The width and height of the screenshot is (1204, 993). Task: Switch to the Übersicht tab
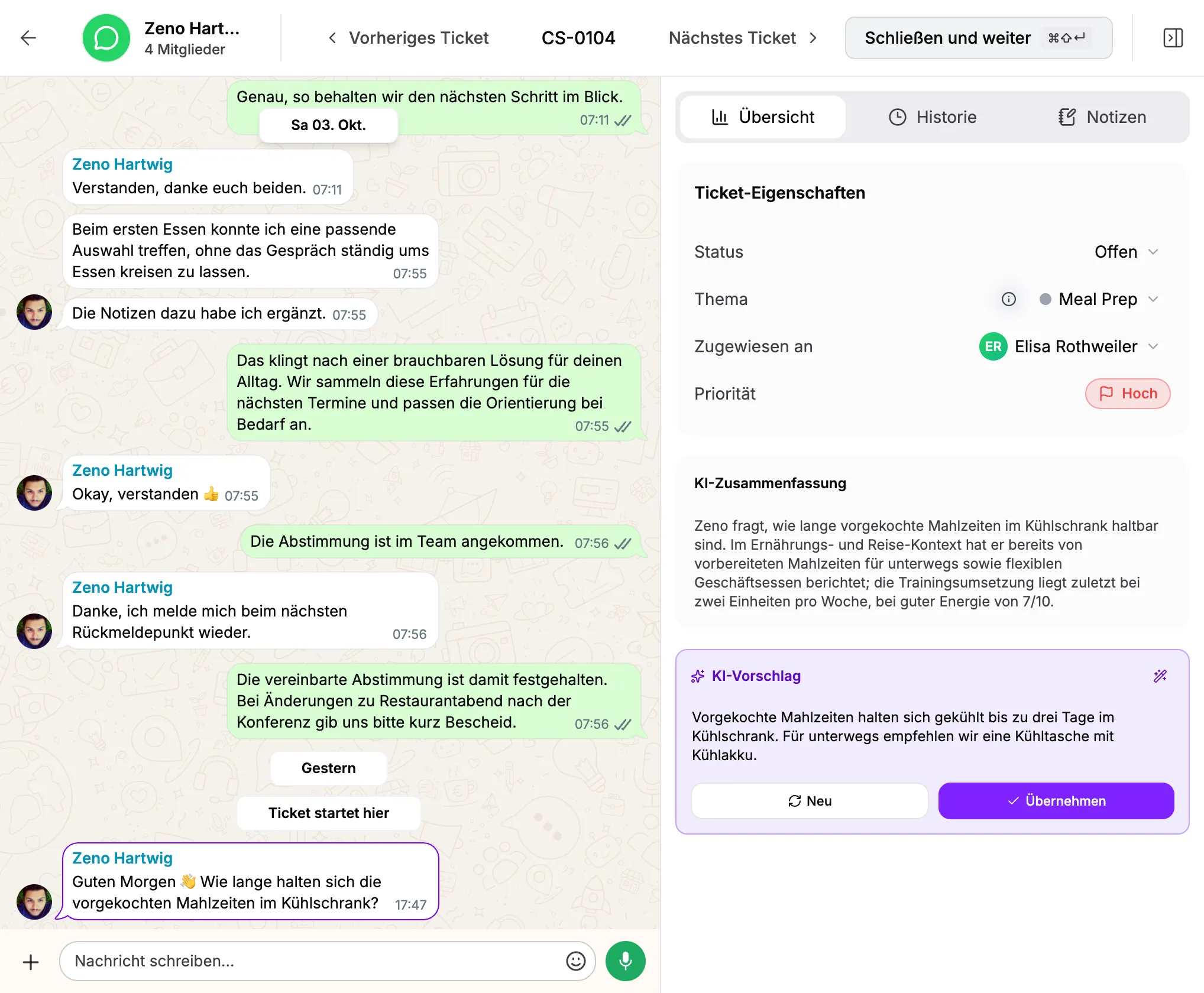coord(763,117)
